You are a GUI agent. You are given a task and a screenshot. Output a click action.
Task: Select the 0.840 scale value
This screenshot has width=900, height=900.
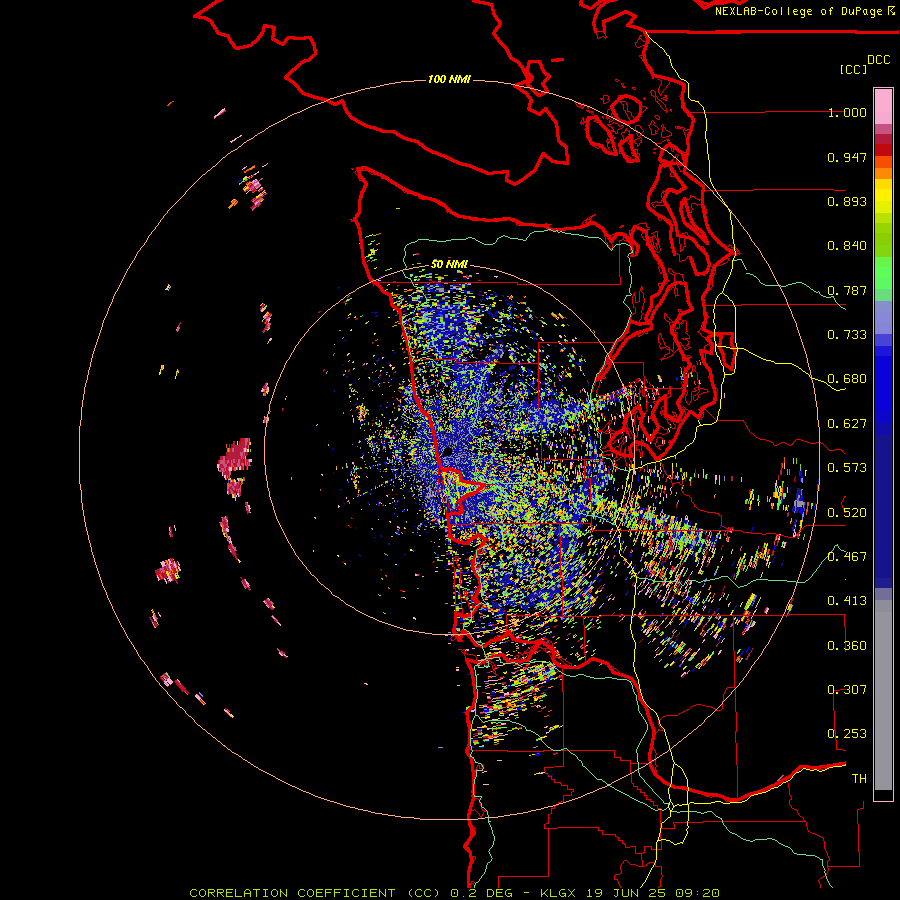[x=847, y=246]
